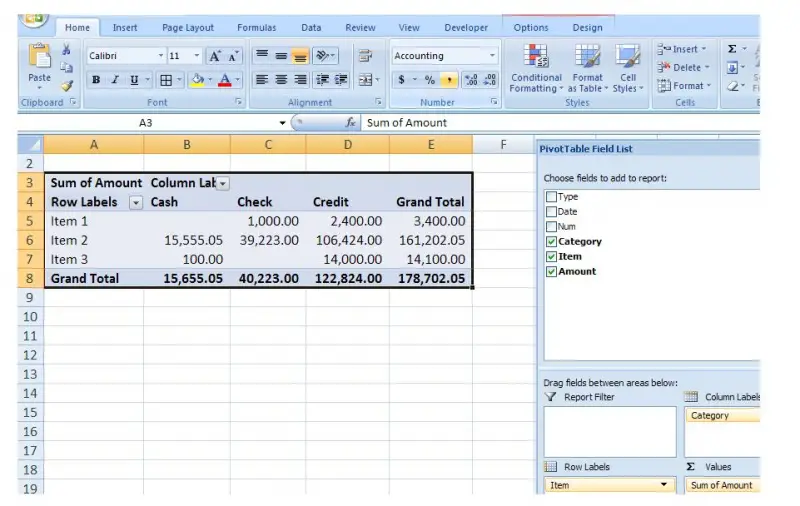This screenshot has height=506, width=800.
Task: Open the Format as Table dropdown
Action: (x=588, y=69)
